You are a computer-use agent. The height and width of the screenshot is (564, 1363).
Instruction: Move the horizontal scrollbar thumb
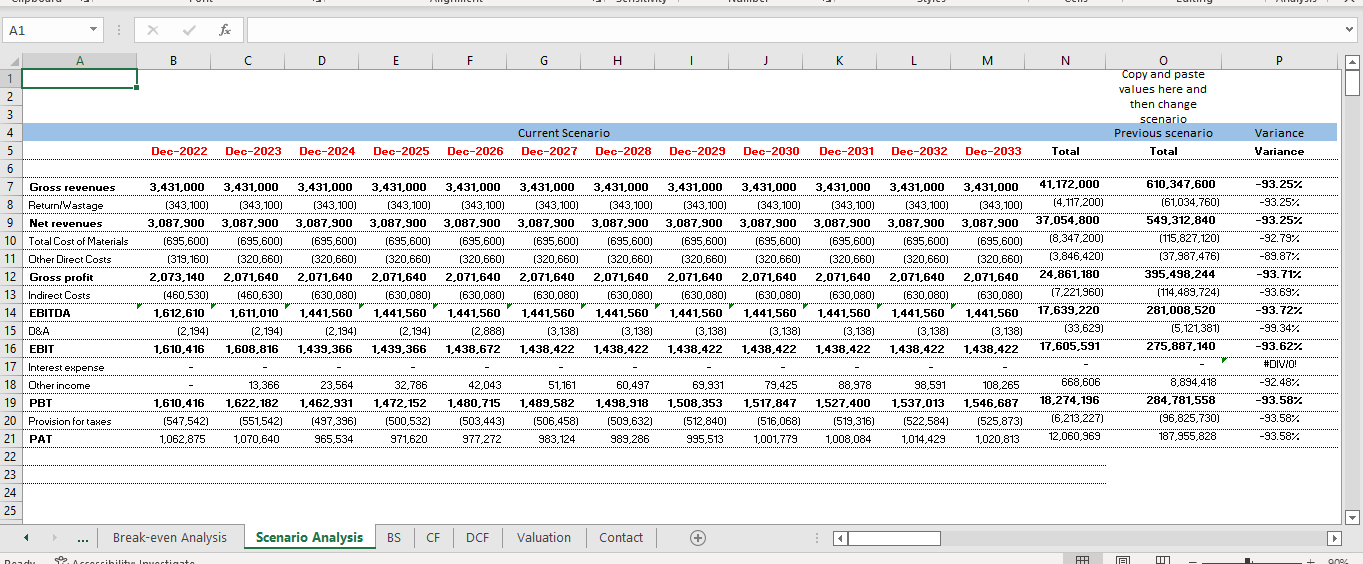(896, 539)
